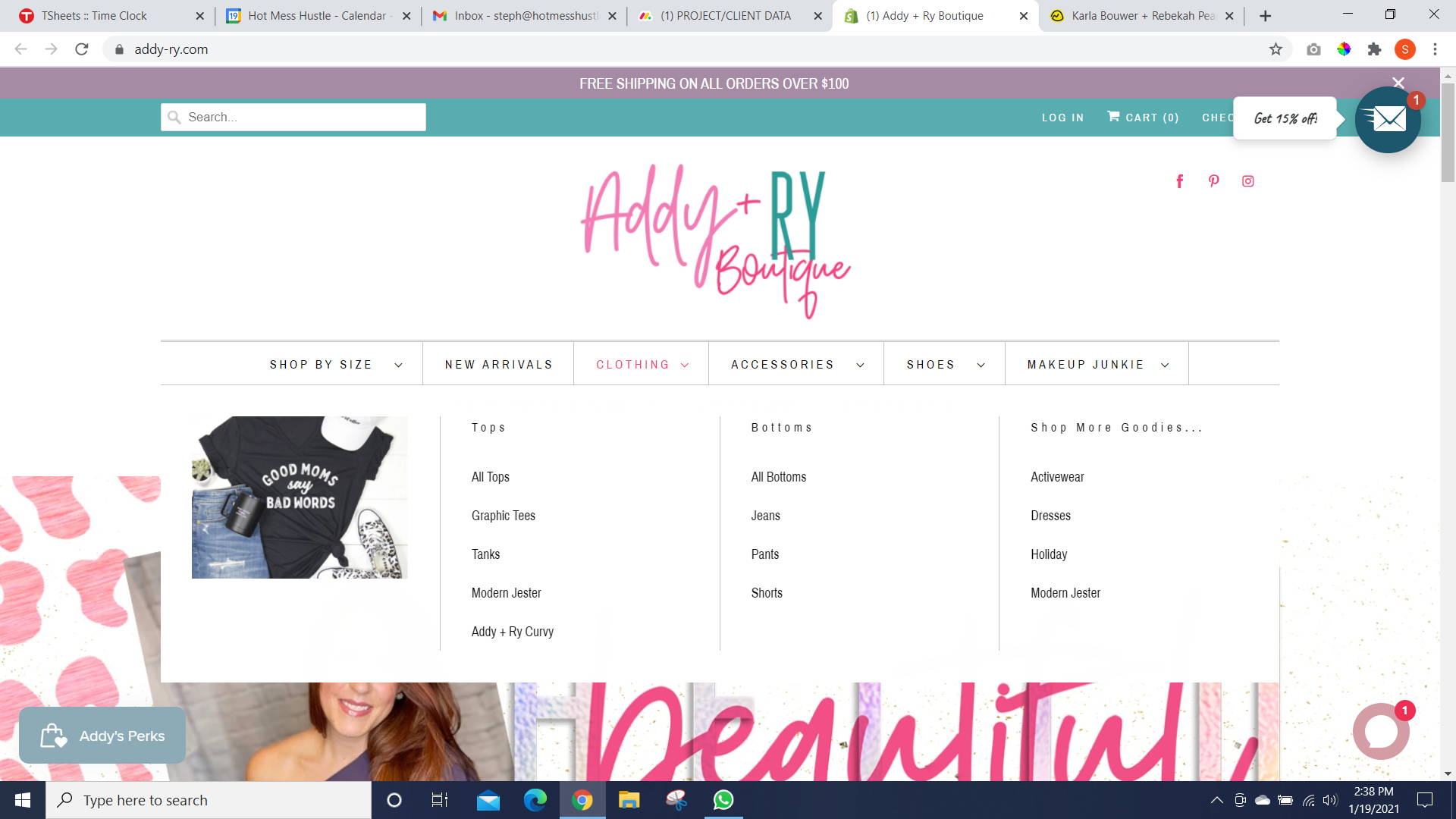Open File Explorer from taskbar
The height and width of the screenshot is (819, 1456).
[x=629, y=800]
